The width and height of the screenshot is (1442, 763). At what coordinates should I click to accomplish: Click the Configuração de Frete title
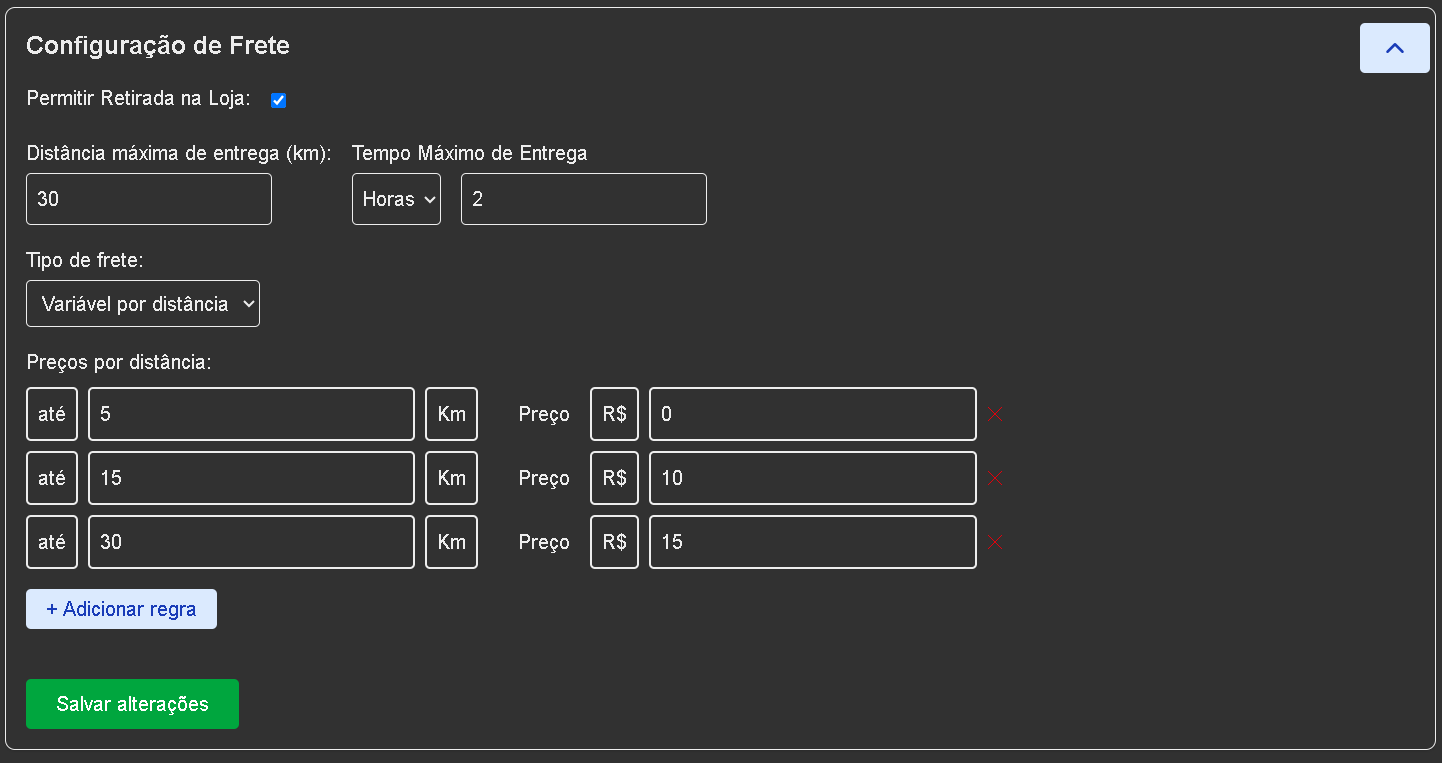point(157,45)
